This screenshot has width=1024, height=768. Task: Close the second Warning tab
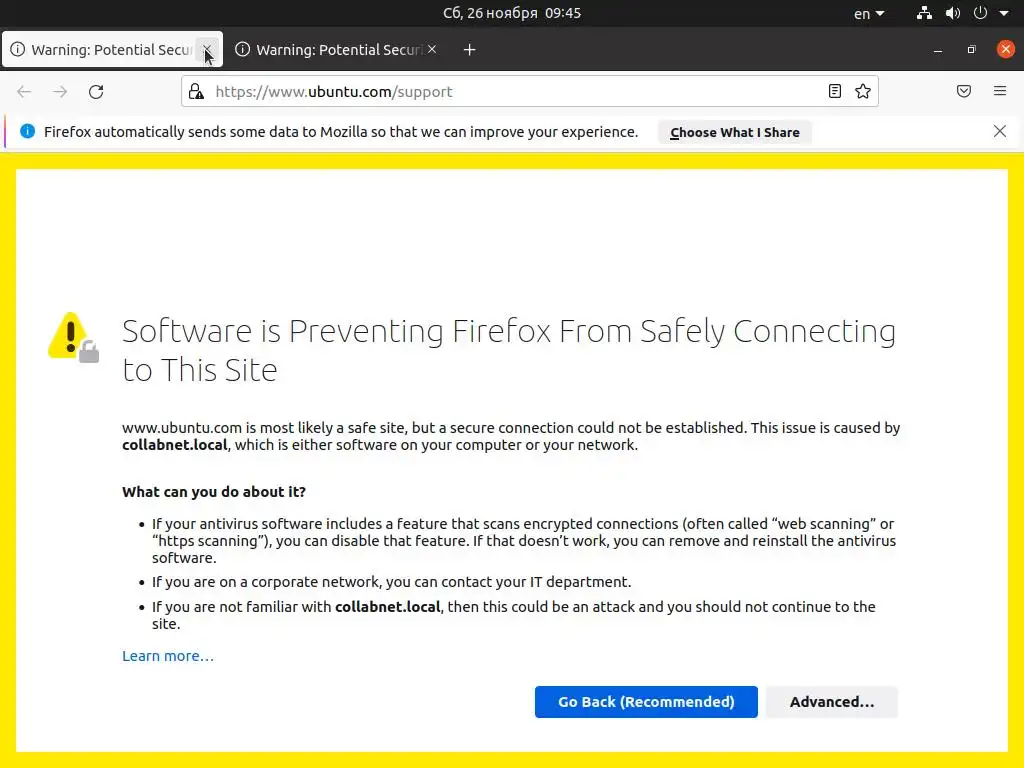[432, 50]
